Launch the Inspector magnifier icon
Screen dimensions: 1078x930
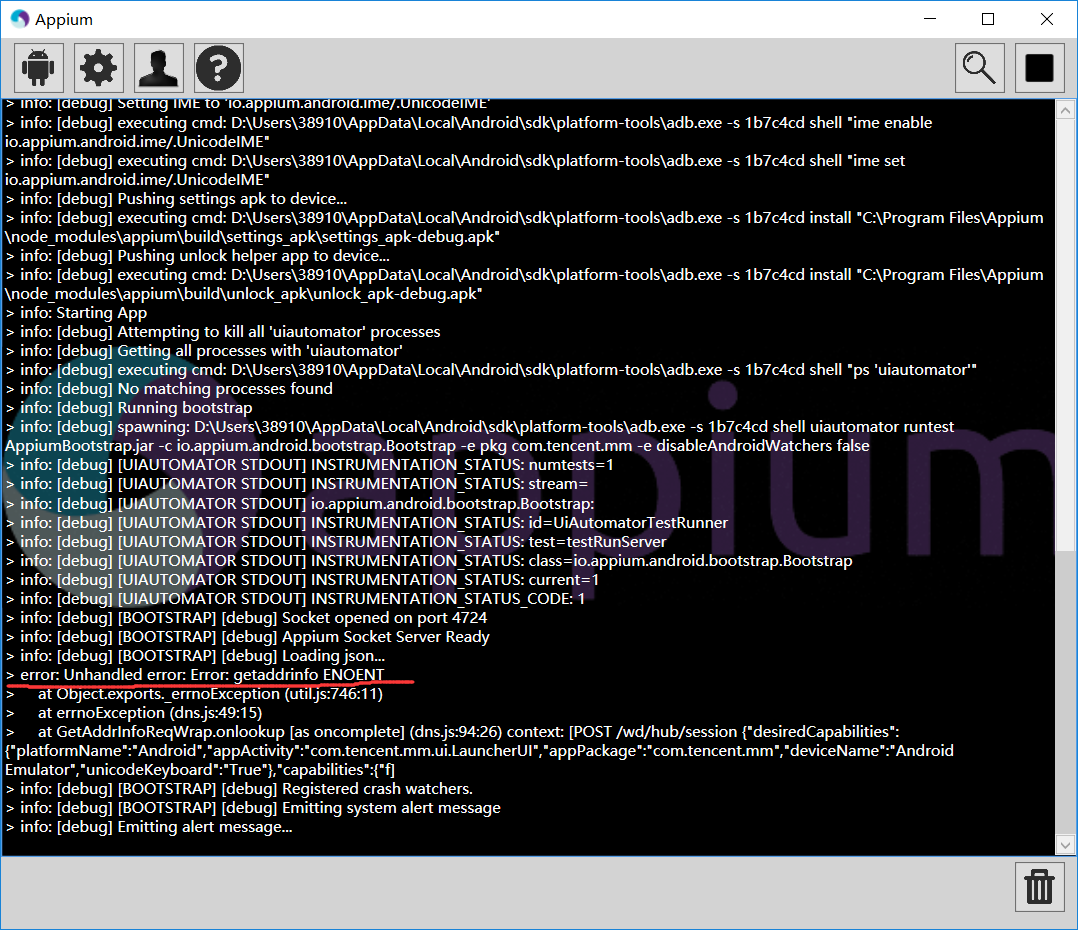pyautogui.click(x=980, y=67)
